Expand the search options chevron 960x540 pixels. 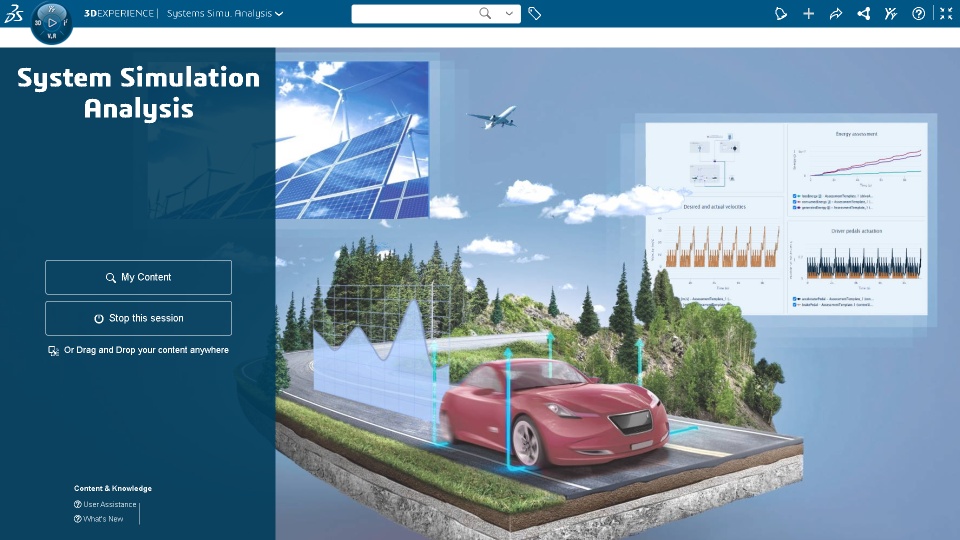[509, 13]
